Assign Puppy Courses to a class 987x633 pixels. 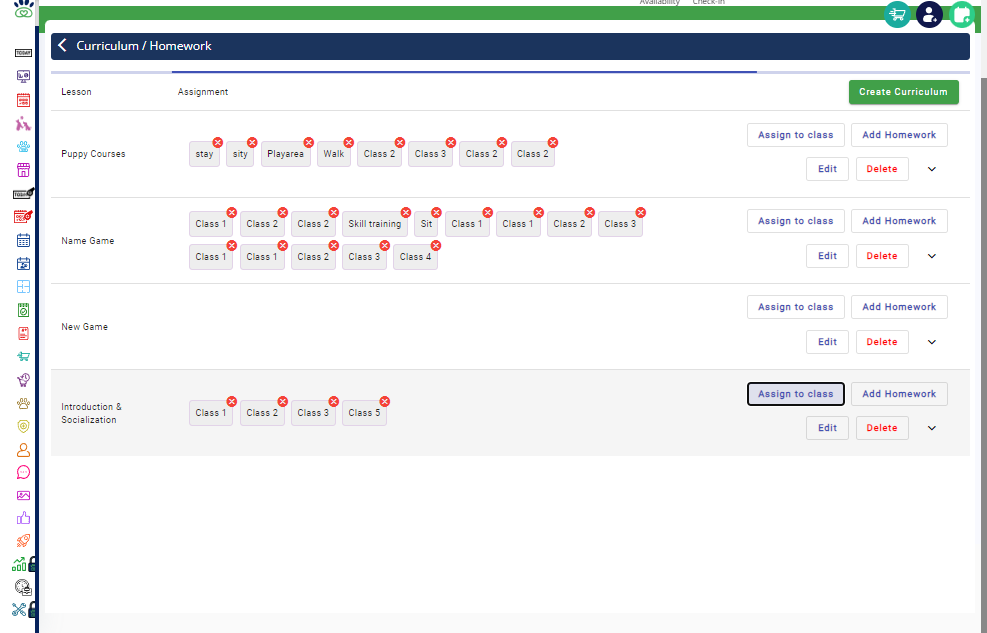[x=795, y=135]
